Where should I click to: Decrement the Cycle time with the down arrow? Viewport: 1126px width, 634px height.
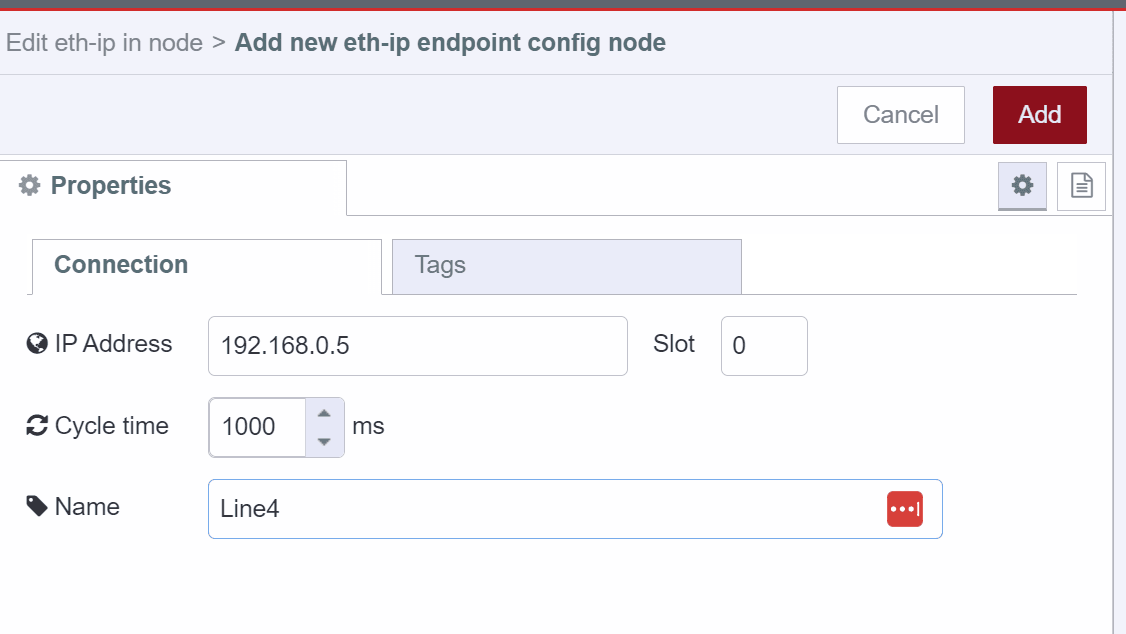coord(323,440)
